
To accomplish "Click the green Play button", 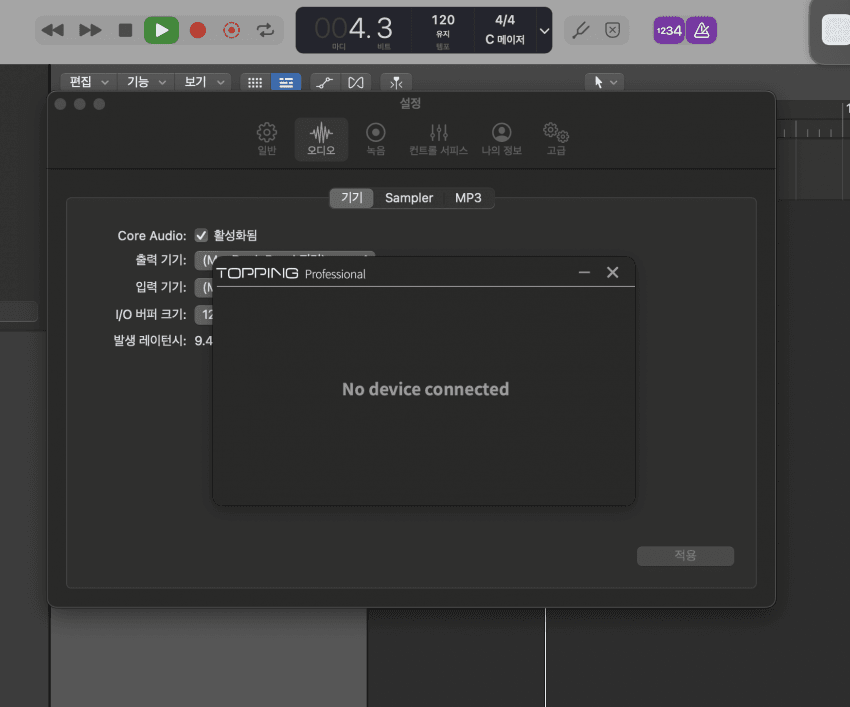I will pyautogui.click(x=161, y=30).
